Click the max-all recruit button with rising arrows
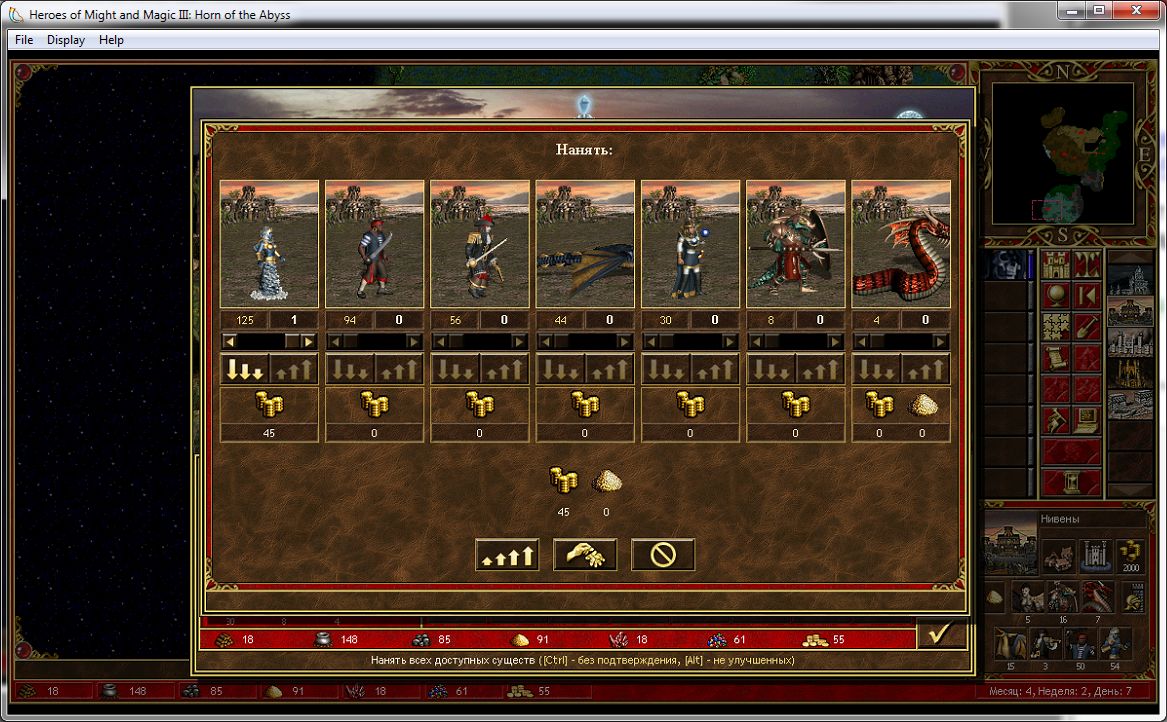Screen dimensions: 1167x722 click(x=507, y=555)
